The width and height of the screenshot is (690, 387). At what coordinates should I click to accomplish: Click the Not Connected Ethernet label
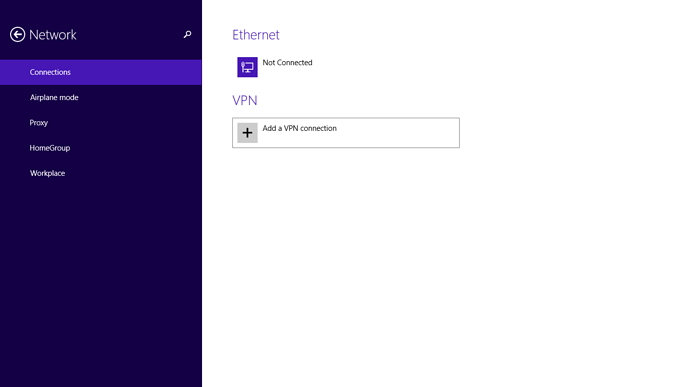(x=287, y=63)
